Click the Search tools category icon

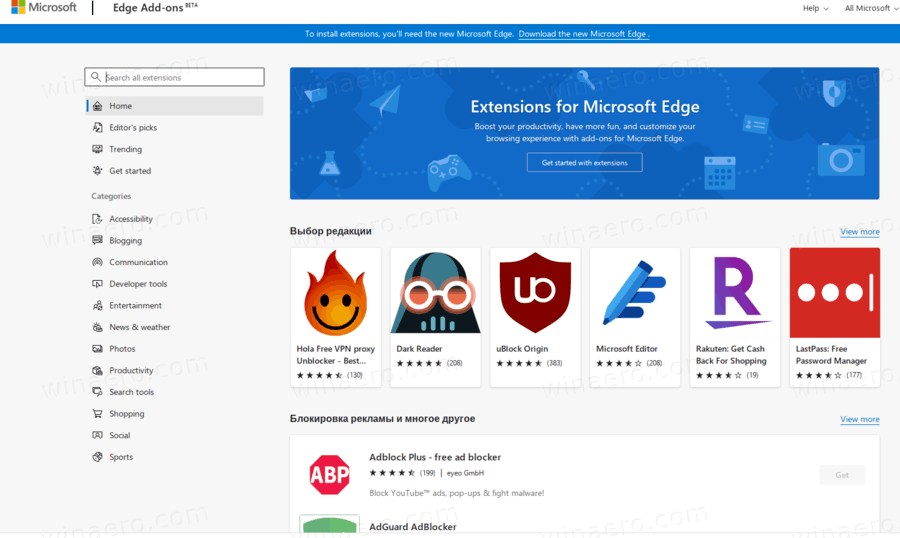coord(98,392)
